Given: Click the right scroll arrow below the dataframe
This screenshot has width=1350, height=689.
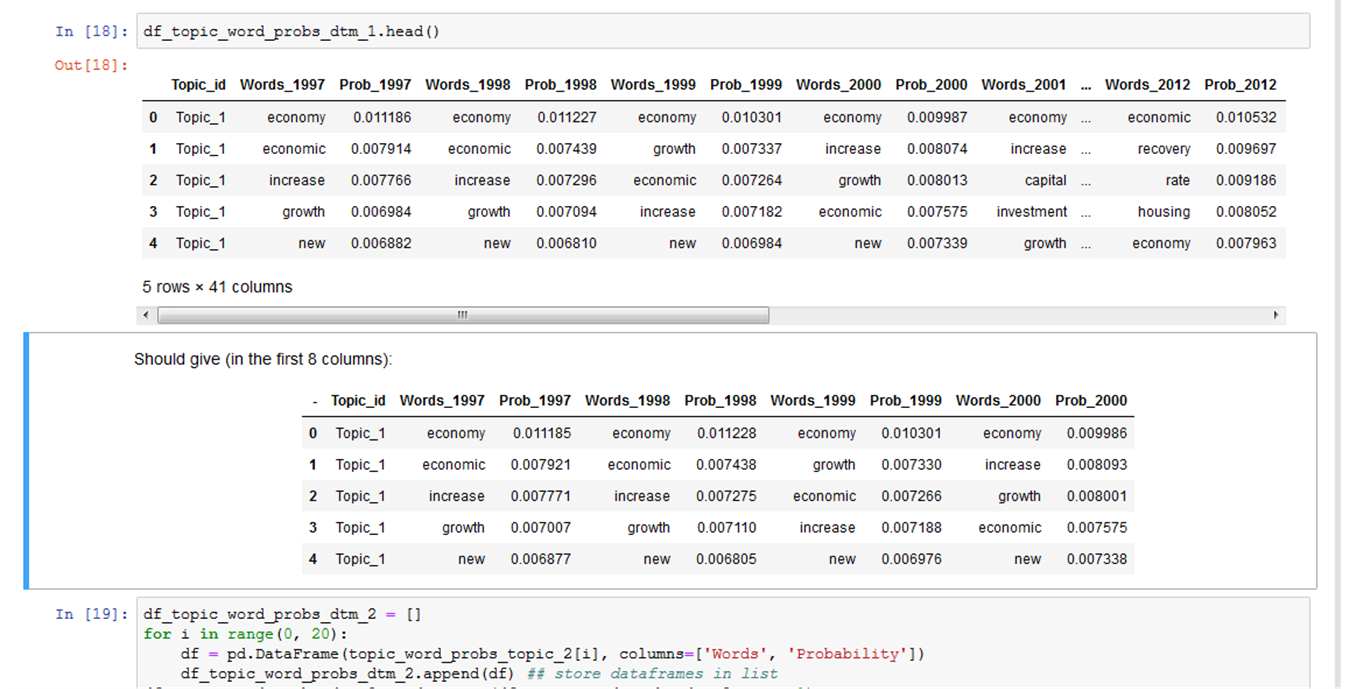Looking at the screenshot, I should (x=1277, y=314).
